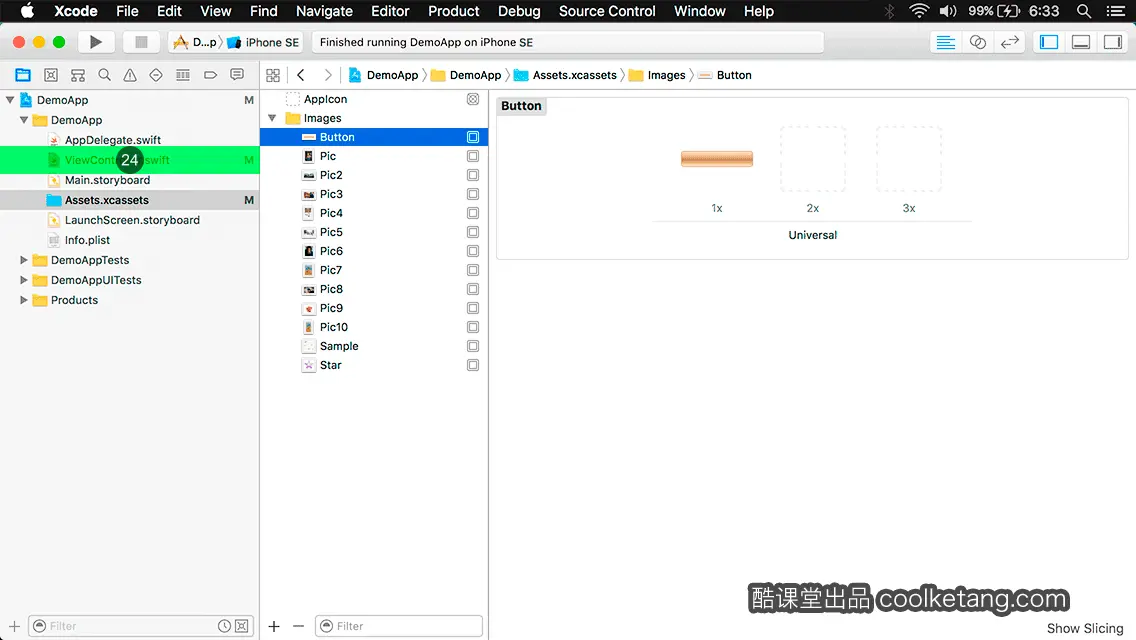
Task: Open the Symbol navigator icon
Action: [x=78, y=75]
